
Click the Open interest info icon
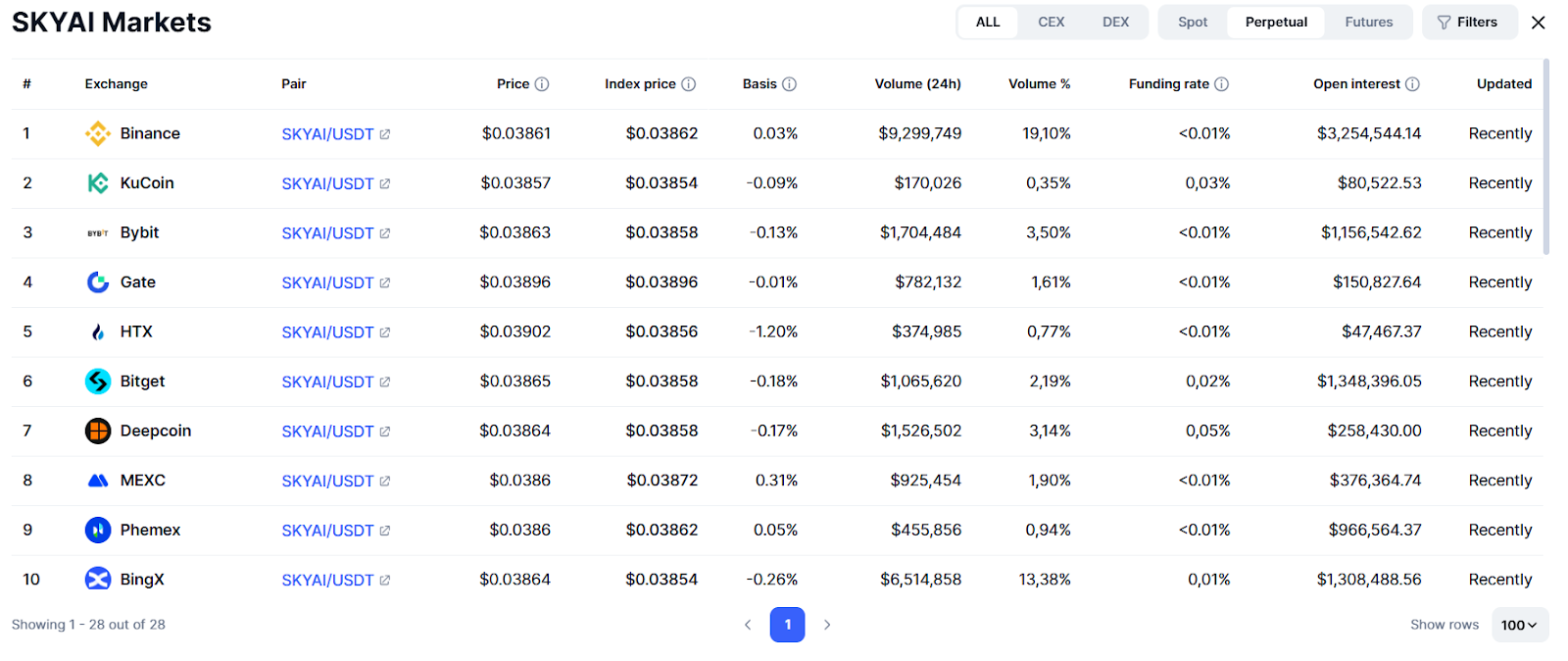[x=1412, y=84]
